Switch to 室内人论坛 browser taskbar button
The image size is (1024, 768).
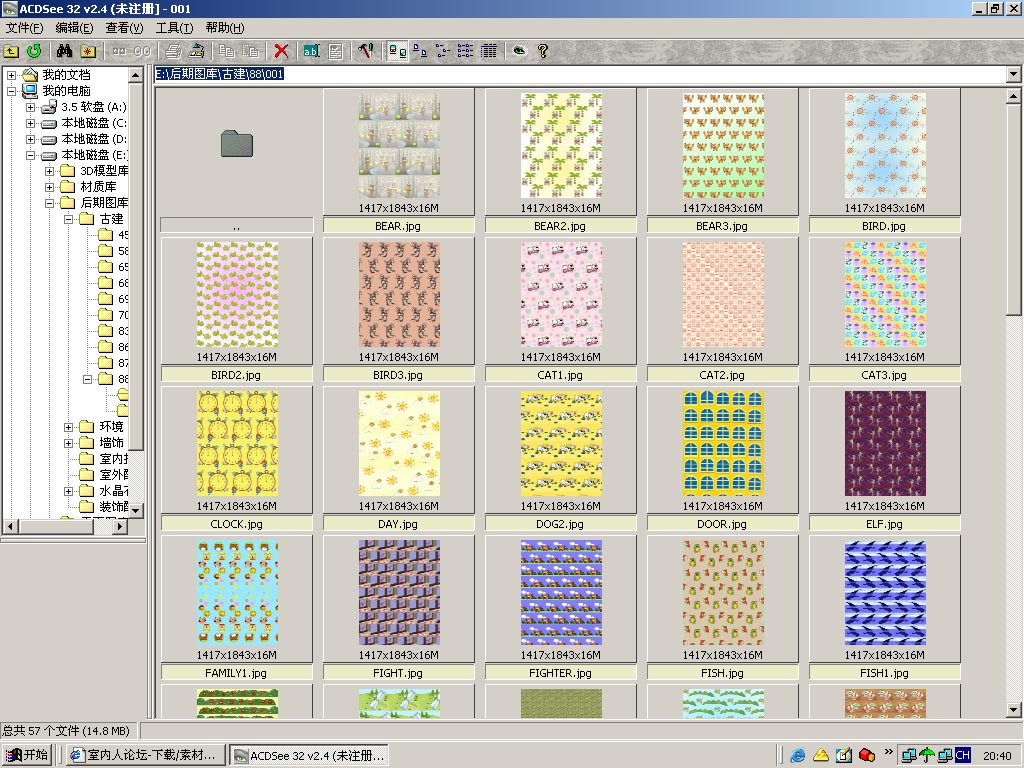tap(146, 755)
